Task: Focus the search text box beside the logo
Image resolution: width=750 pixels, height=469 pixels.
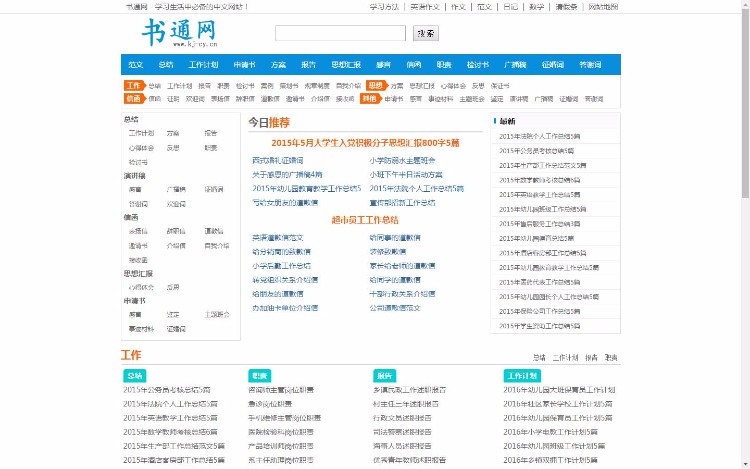Action: [x=340, y=33]
